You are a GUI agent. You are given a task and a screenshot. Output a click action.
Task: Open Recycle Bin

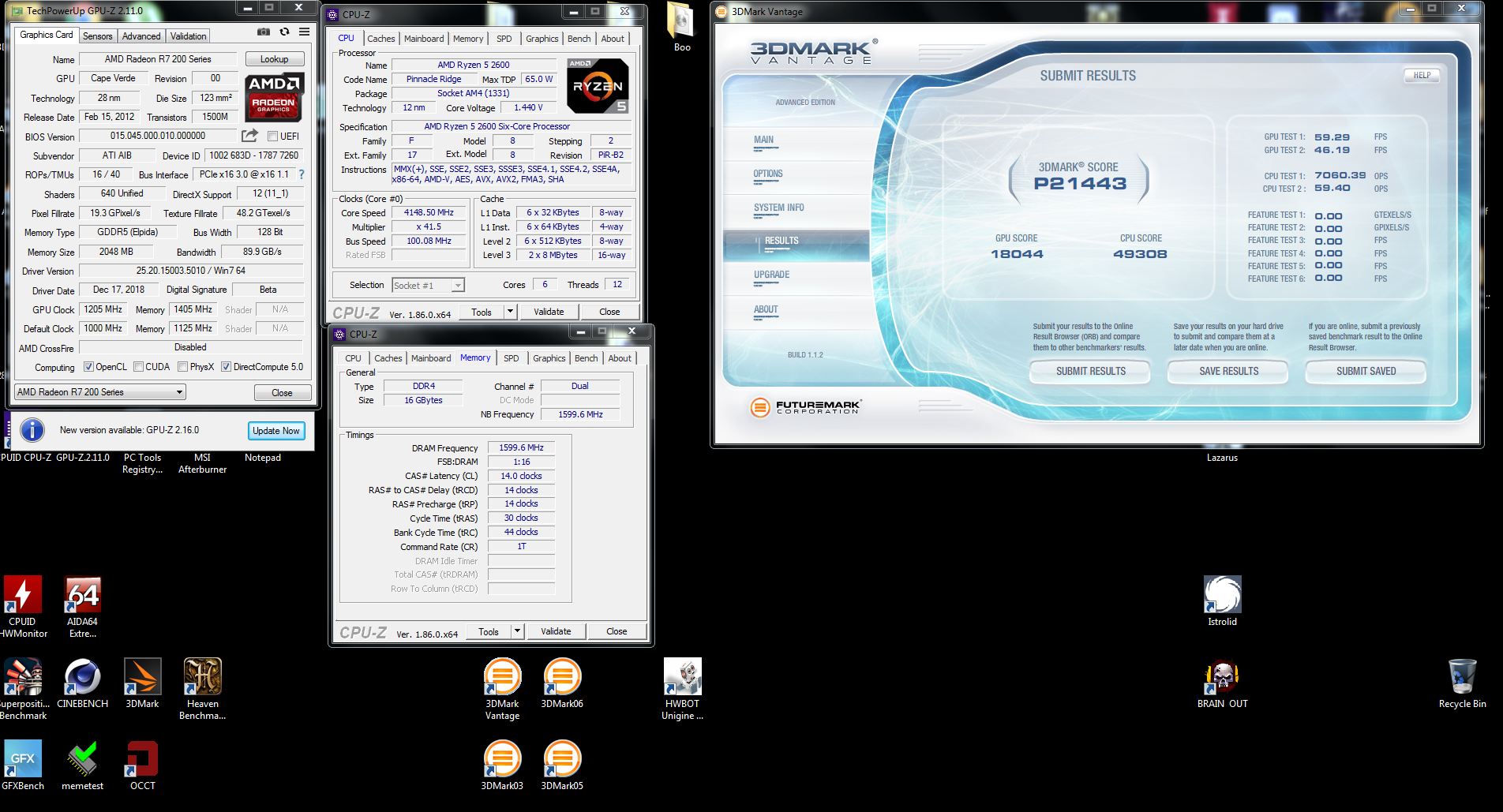[1462, 683]
